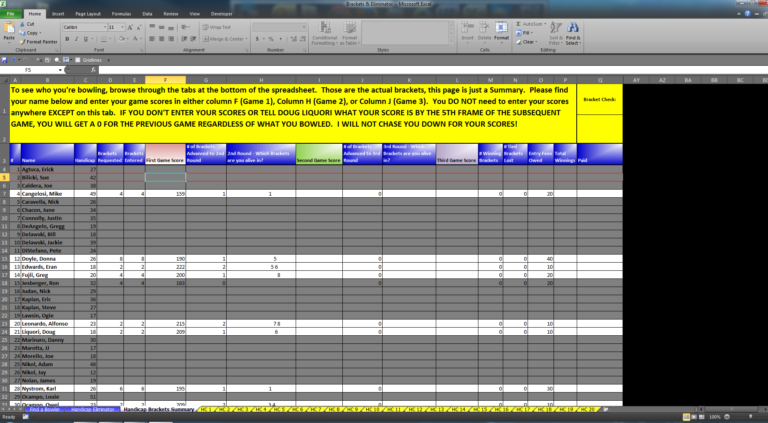The image size is (768, 423).
Task: Open the File tab
Action: click(x=10, y=14)
